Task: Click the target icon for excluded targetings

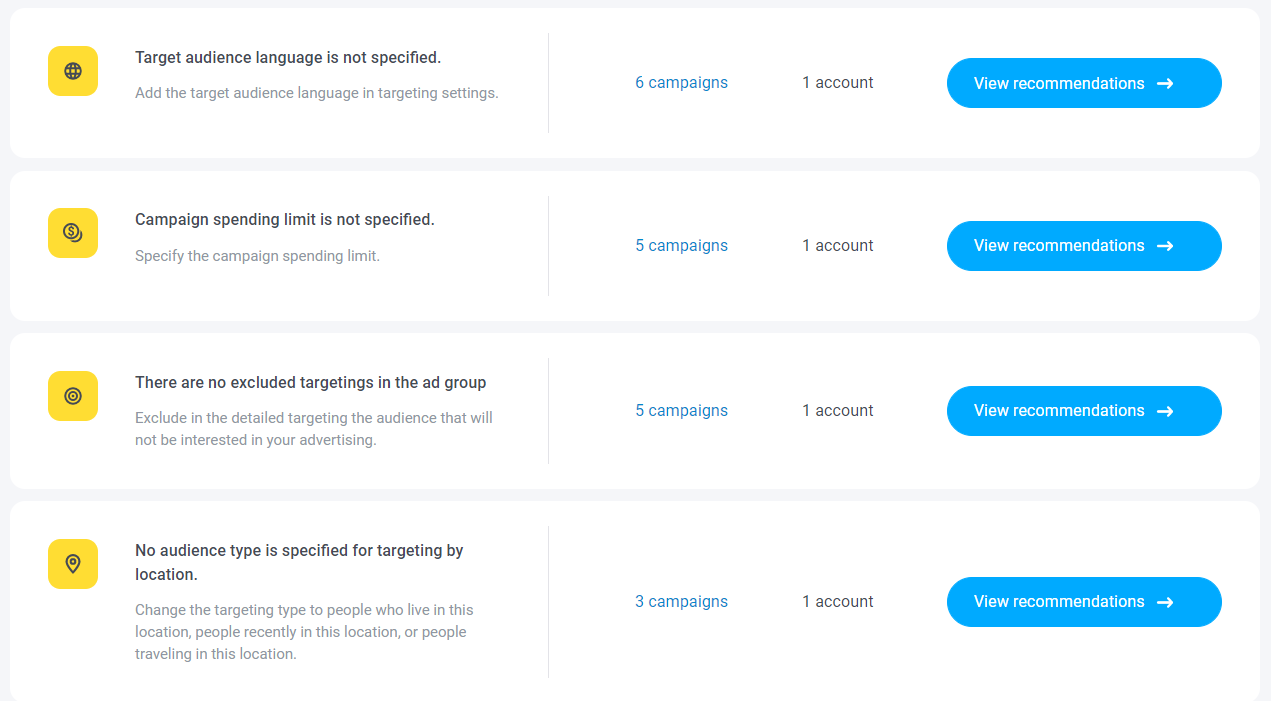Action: point(73,396)
